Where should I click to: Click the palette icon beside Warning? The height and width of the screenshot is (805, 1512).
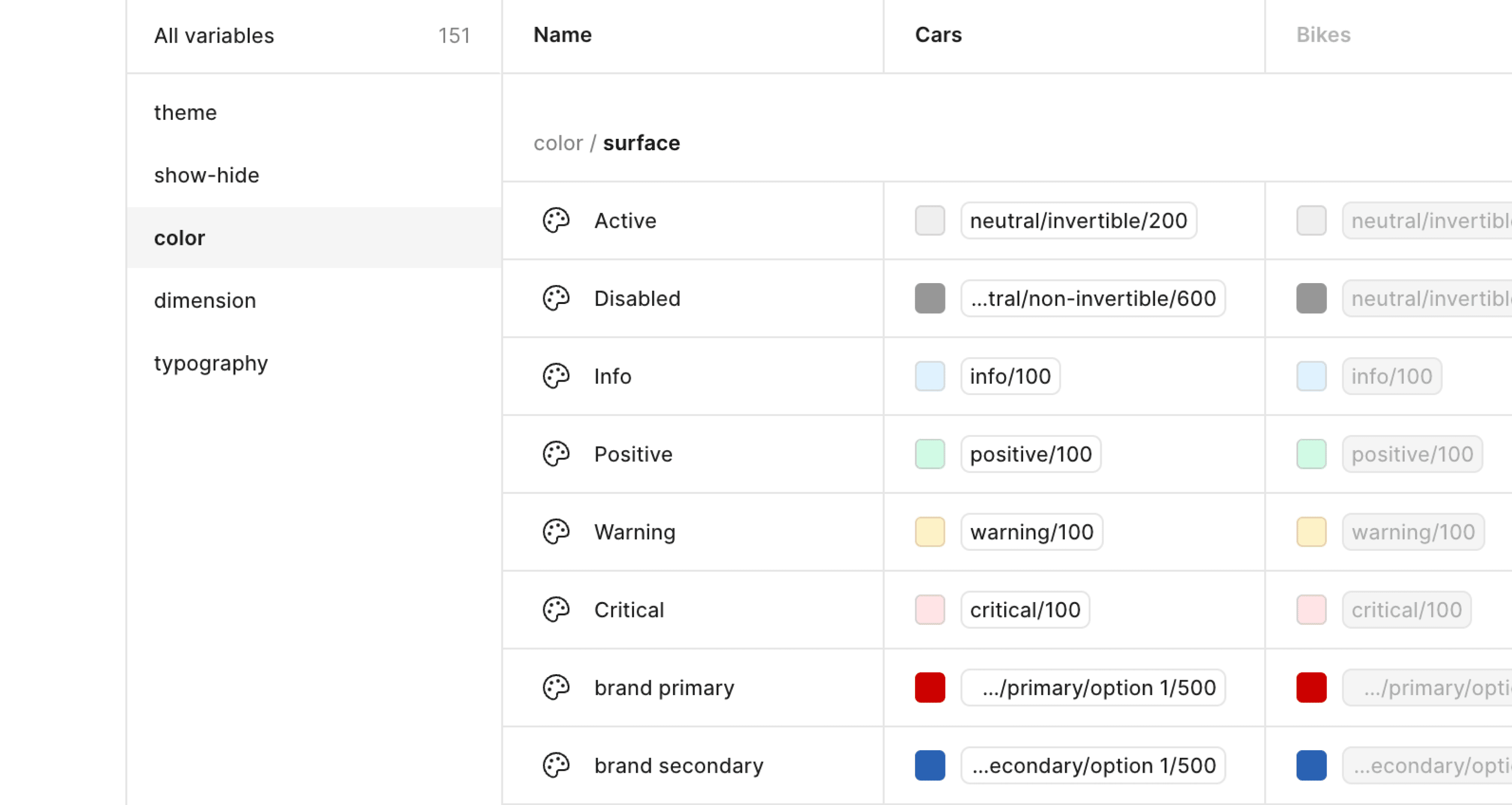point(555,532)
